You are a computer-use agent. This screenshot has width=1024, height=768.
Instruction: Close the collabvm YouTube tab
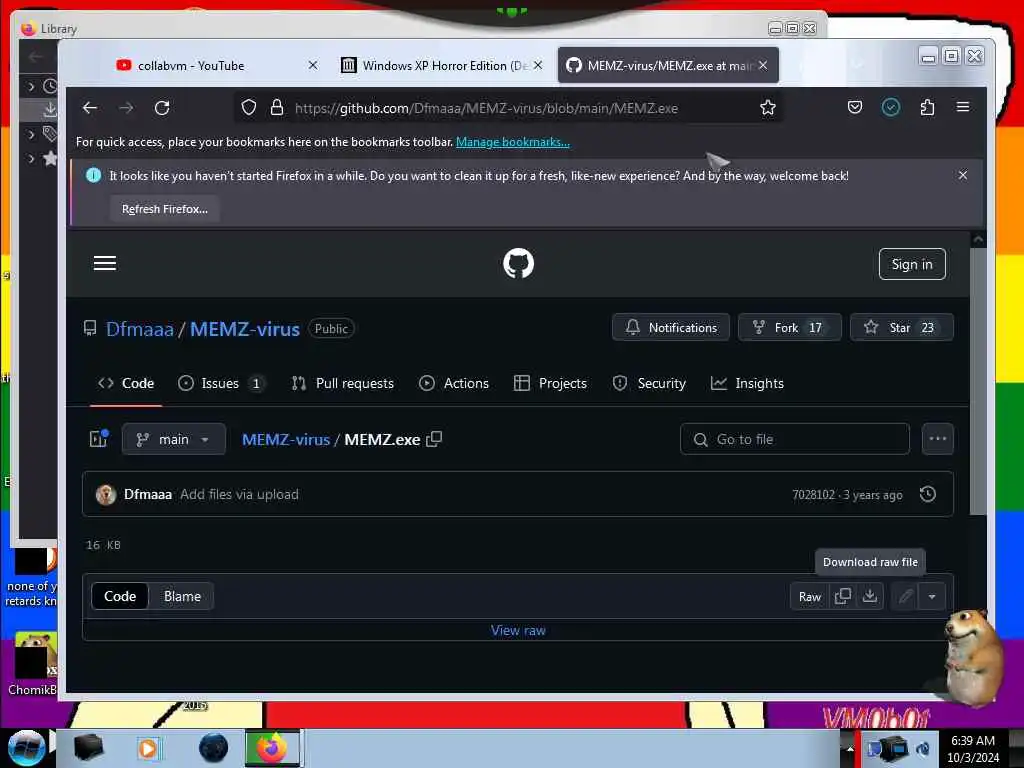pyautogui.click(x=313, y=65)
